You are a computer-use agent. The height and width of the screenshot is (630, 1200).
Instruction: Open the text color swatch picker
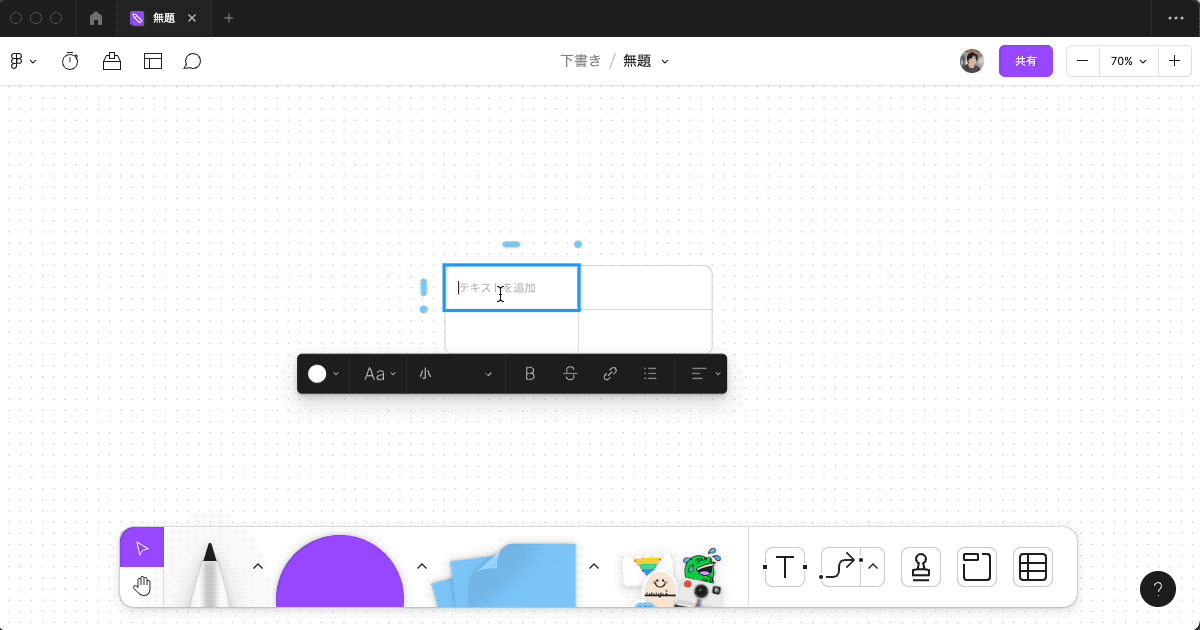(323, 374)
